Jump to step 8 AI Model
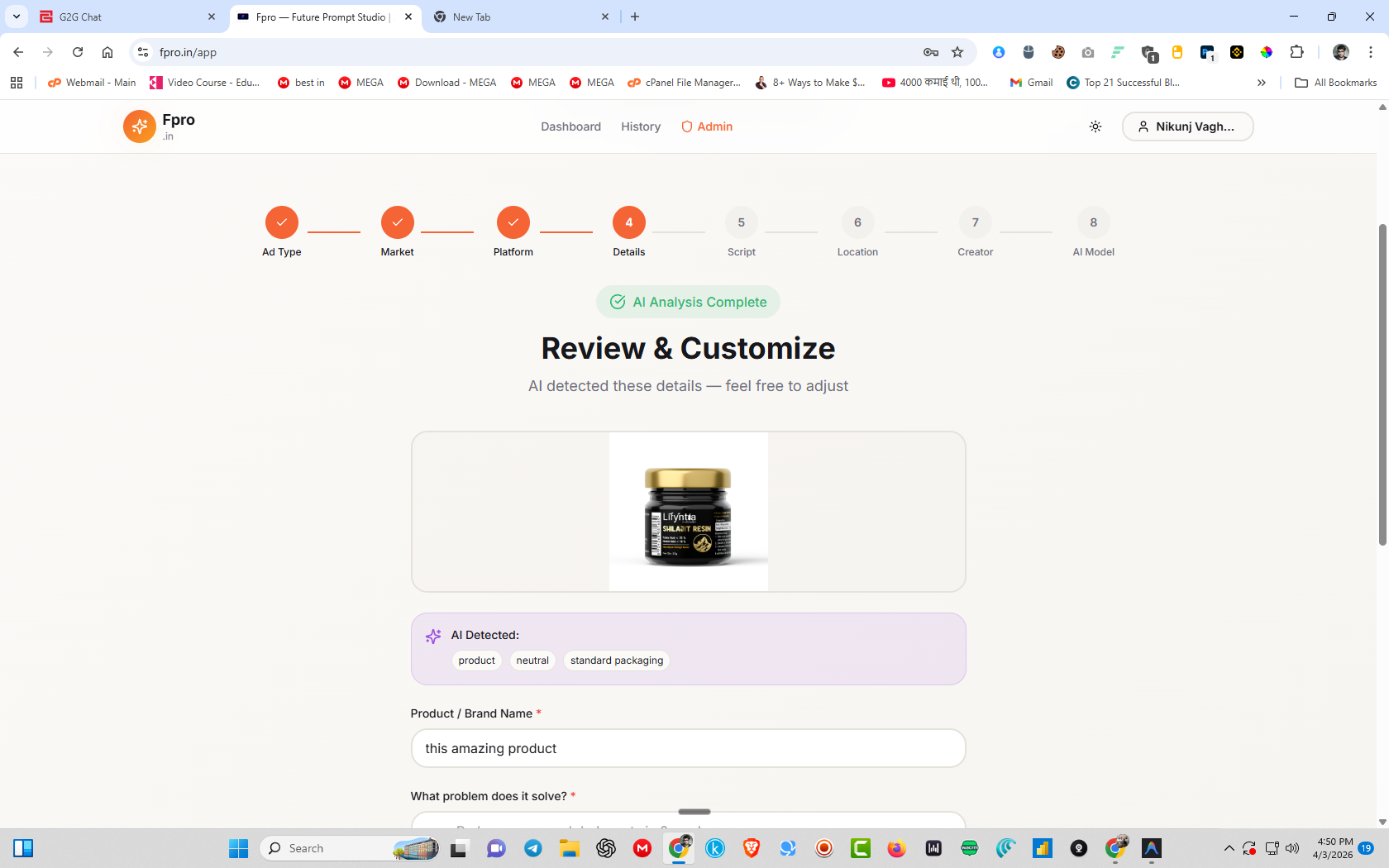Image resolution: width=1389 pixels, height=868 pixels. [x=1094, y=222]
